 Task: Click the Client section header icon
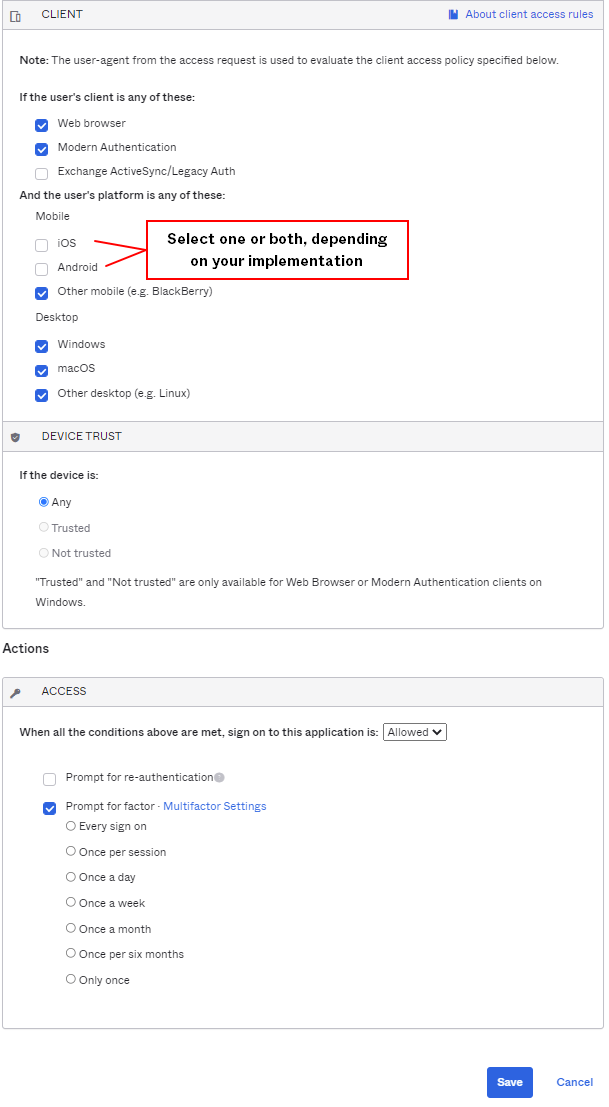pyautogui.click(x=15, y=16)
